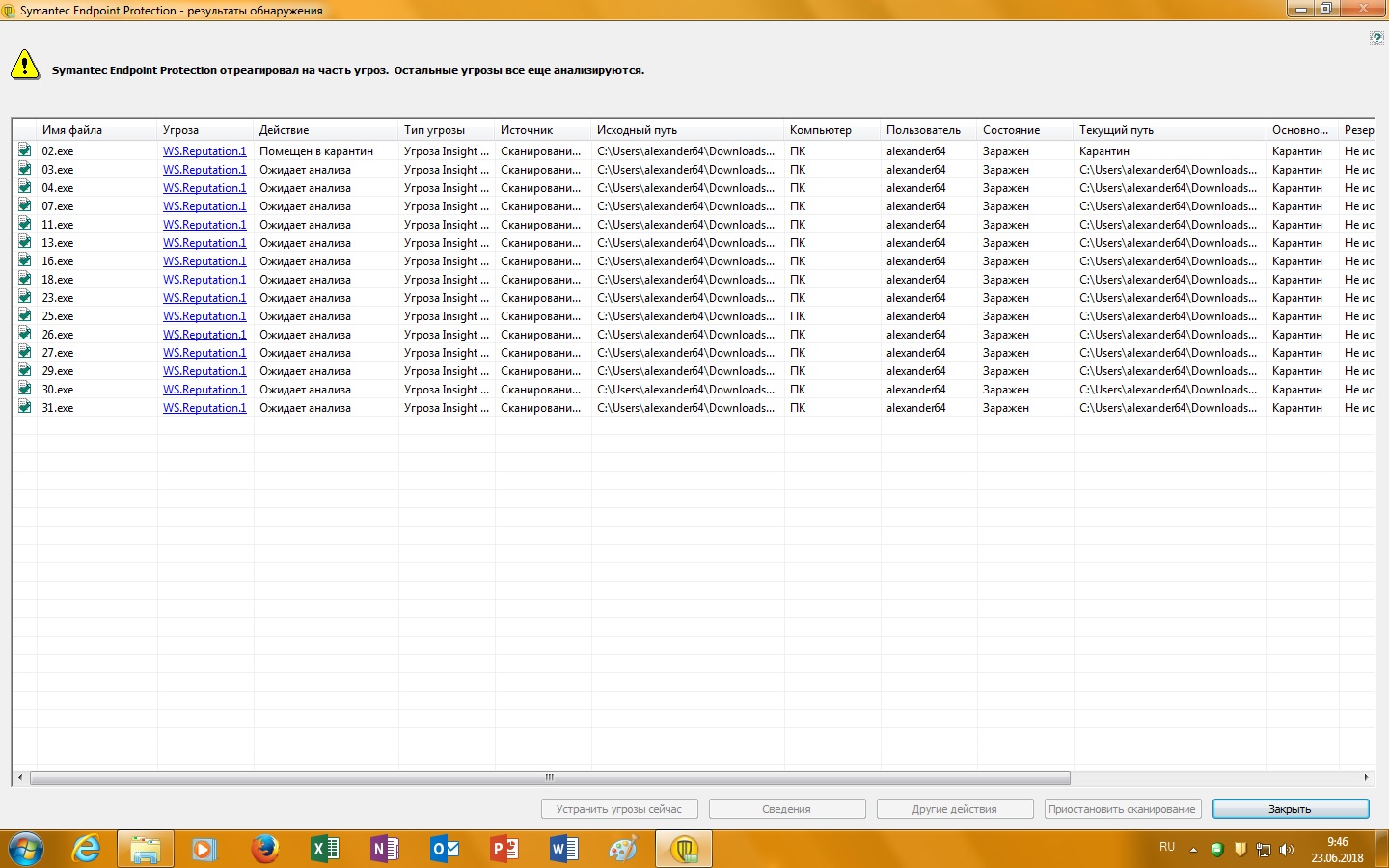Viewport: 1389px width, 868px height.
Task: Sort by the Действие column header
Action: click(x=326, y=130)
